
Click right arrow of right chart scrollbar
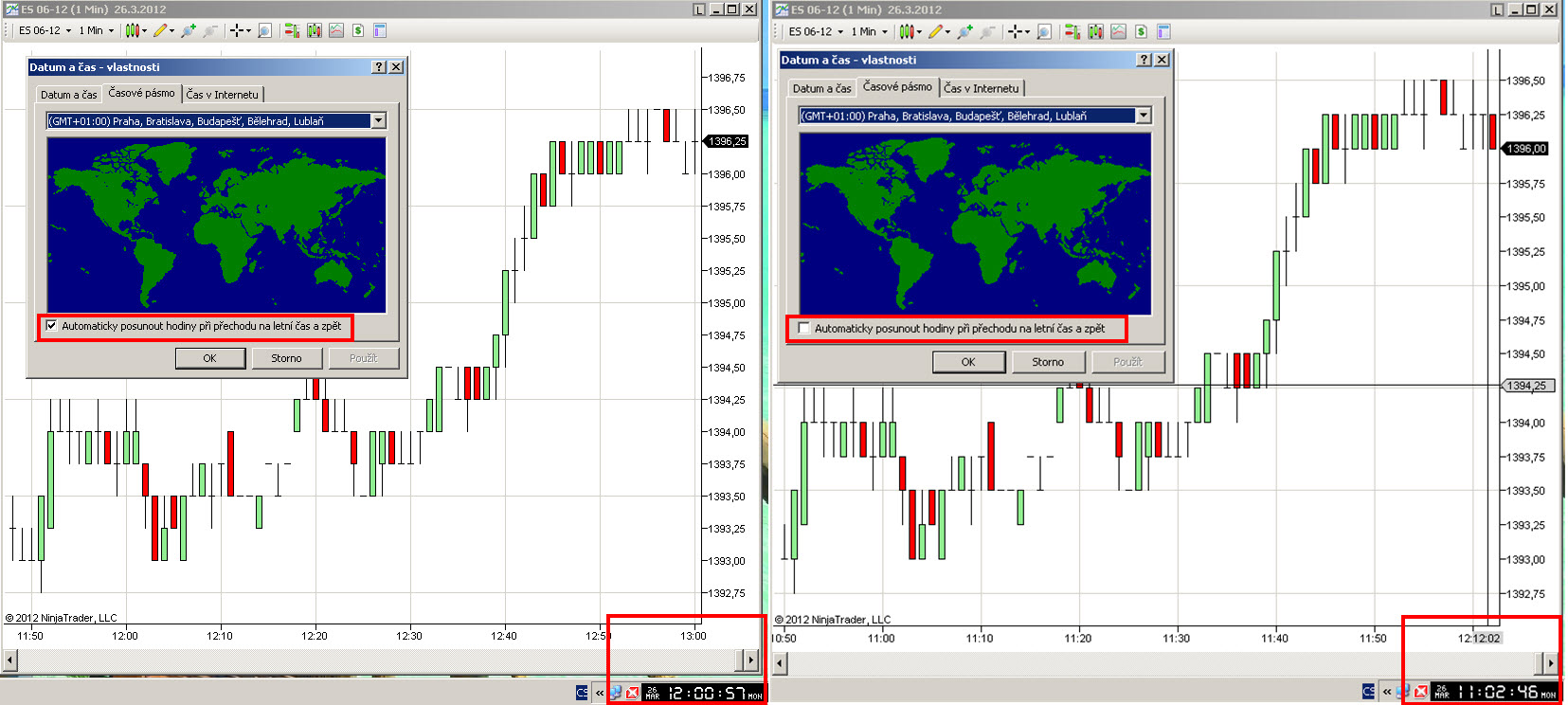tap(1550, 661)
